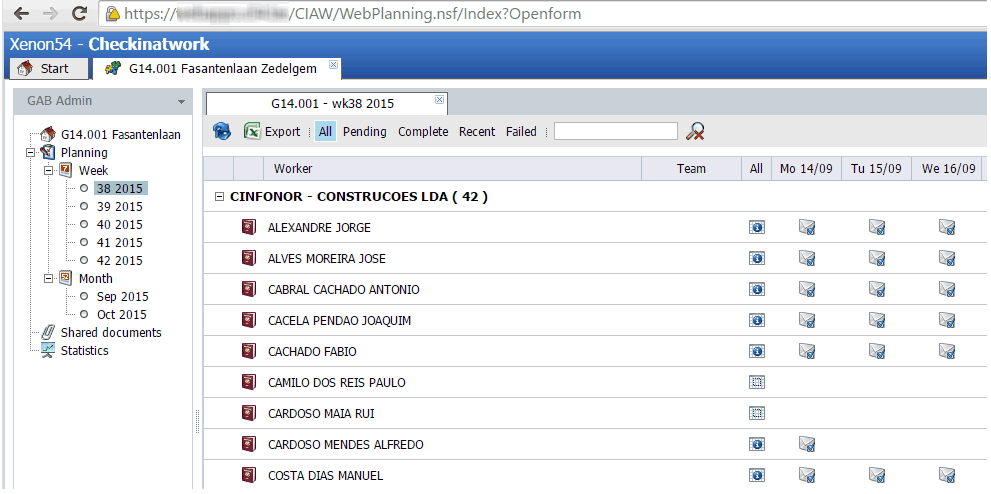Open Statistics in sidebar
The image size is (991, 494).
click(x=84, y=351)
